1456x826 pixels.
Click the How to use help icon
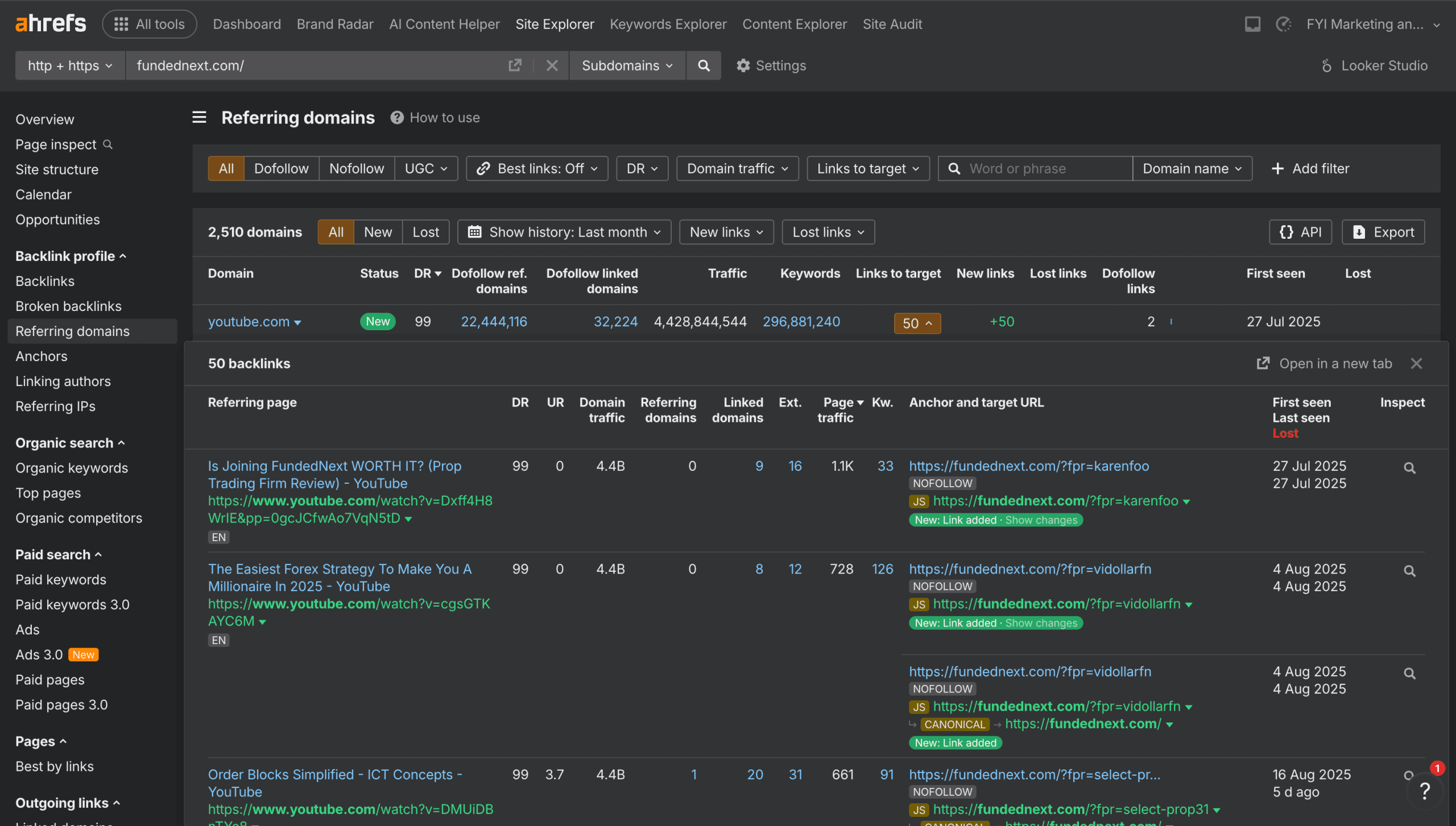(x=396, y=117)
